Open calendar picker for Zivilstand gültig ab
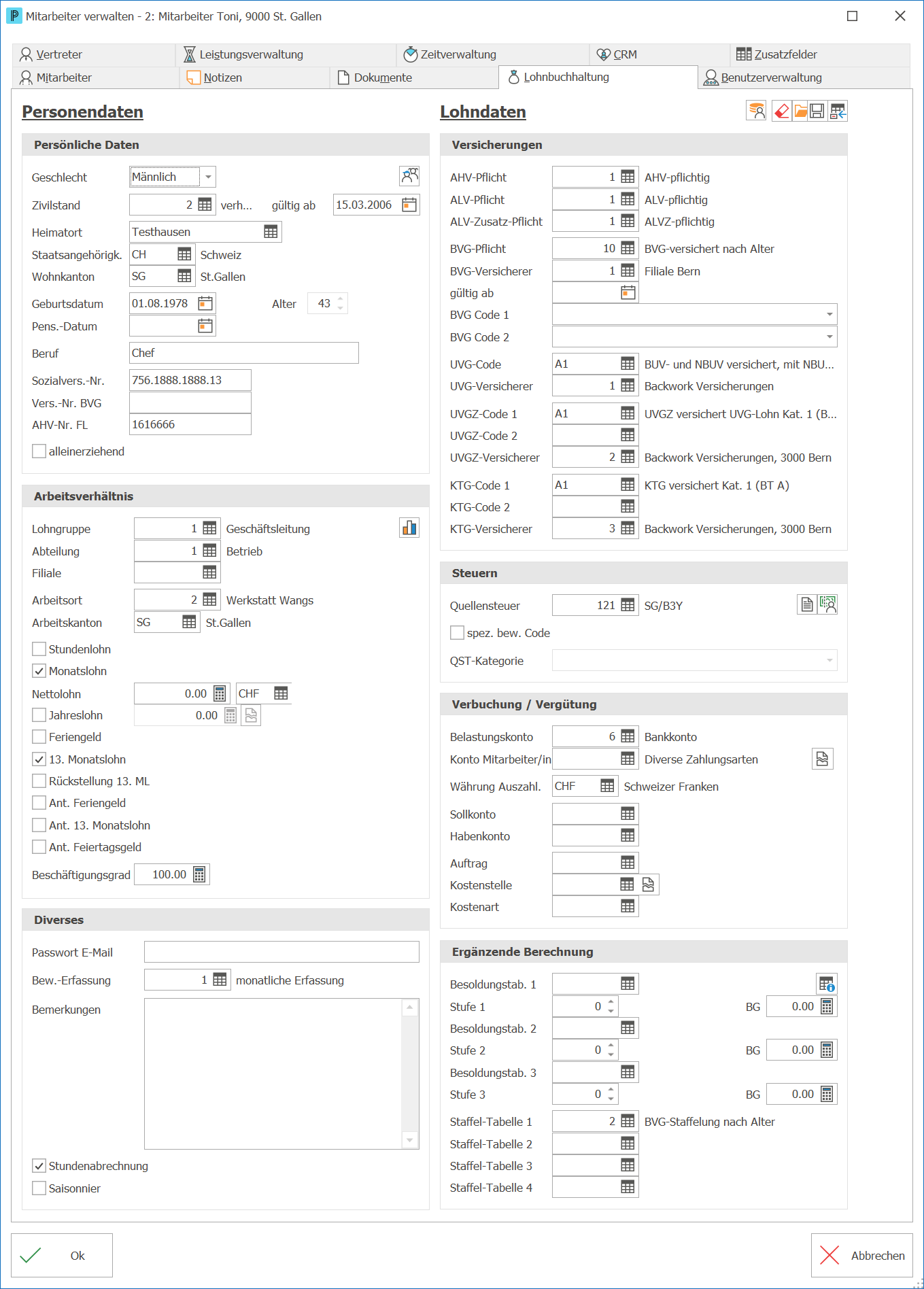Screen dimensions: 924x1289 [x=409, y=205]
